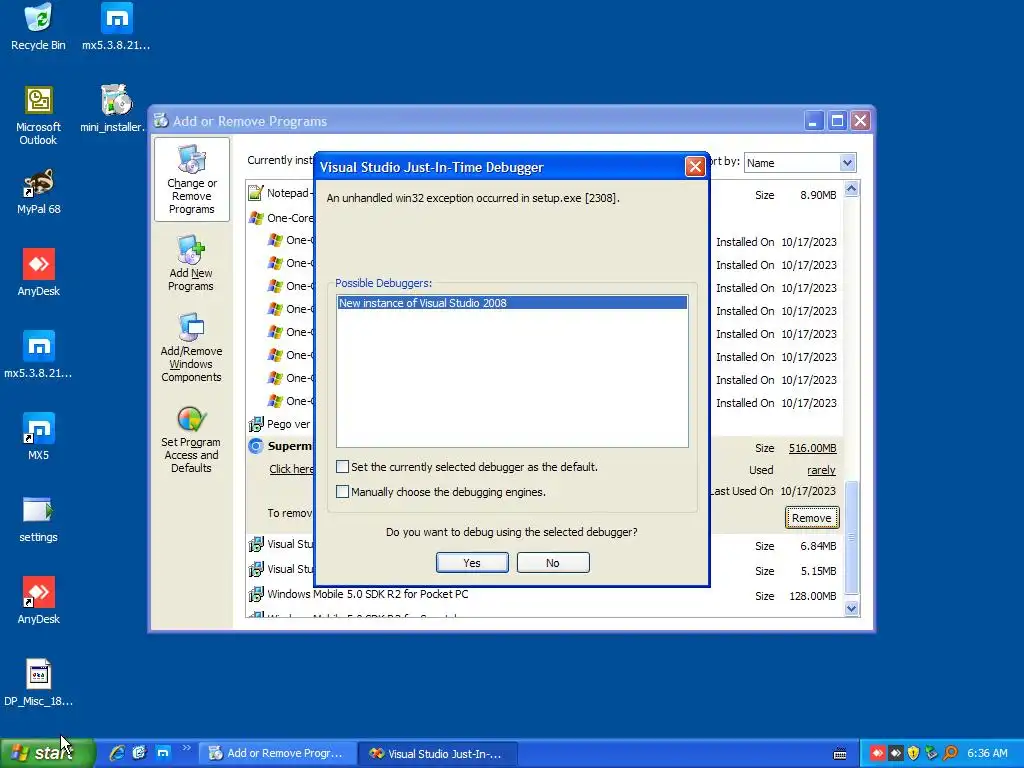Click the red AnyDesk tray icon
The image size is (1024, 768).
click(x=876, y=753)
